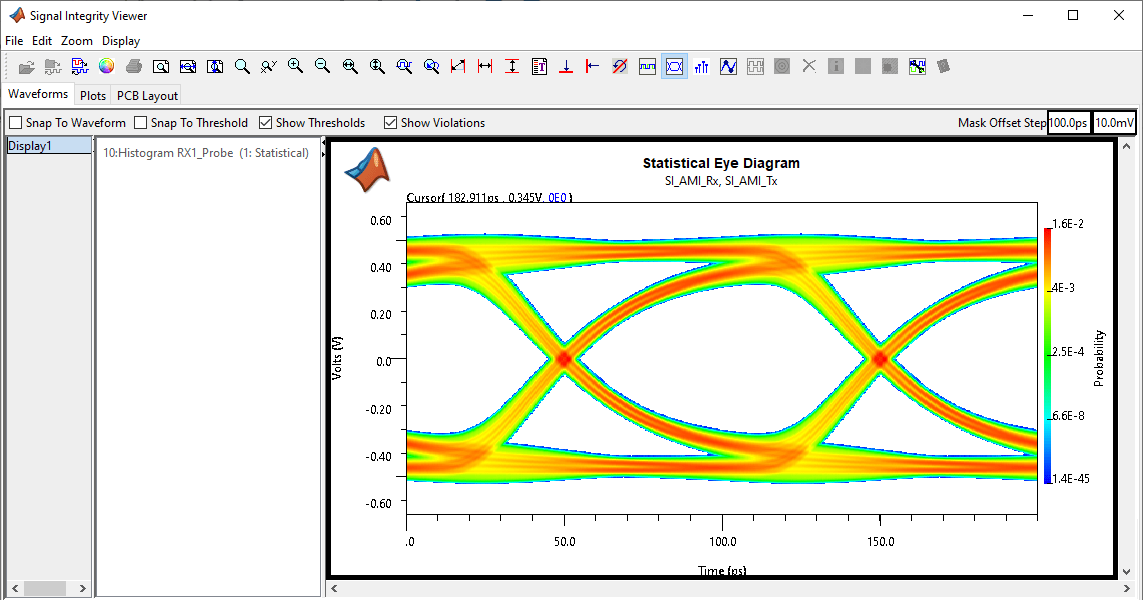Select the horizontal measurement tool
This screenshot has width=1143, height=600.
click(x=485, y=66)
